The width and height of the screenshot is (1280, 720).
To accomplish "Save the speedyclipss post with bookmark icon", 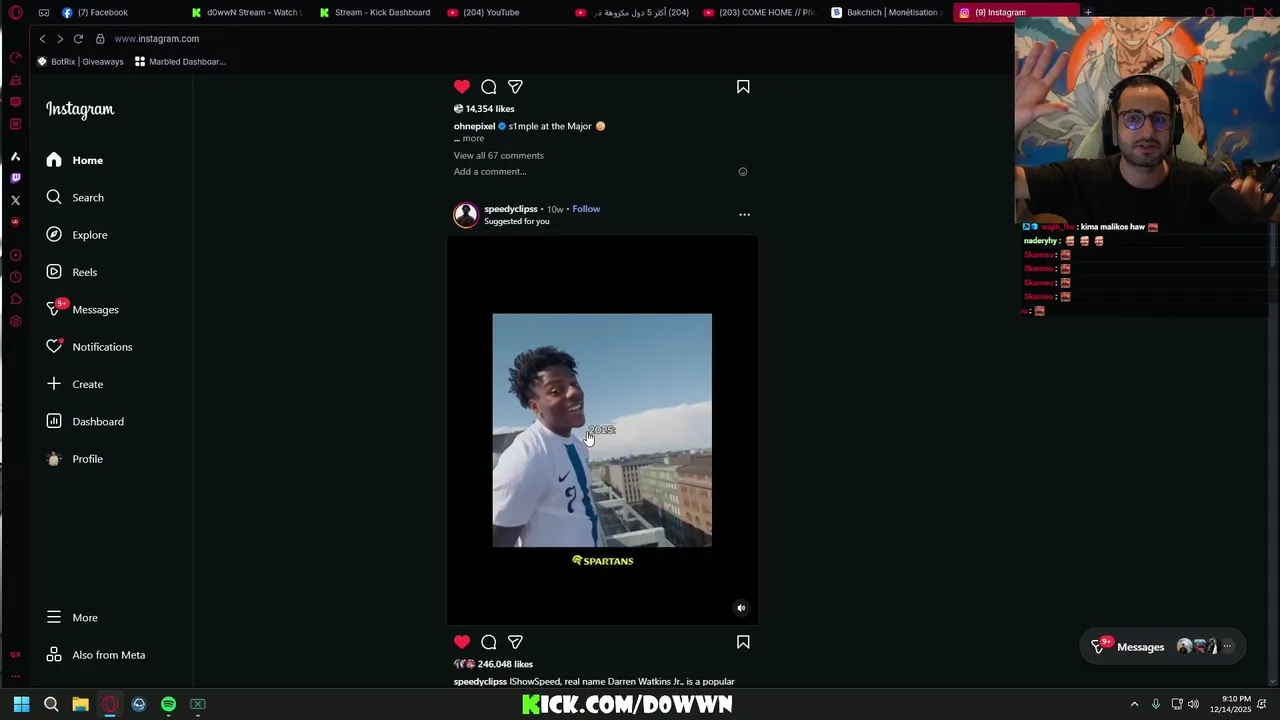I will (743, 642).
